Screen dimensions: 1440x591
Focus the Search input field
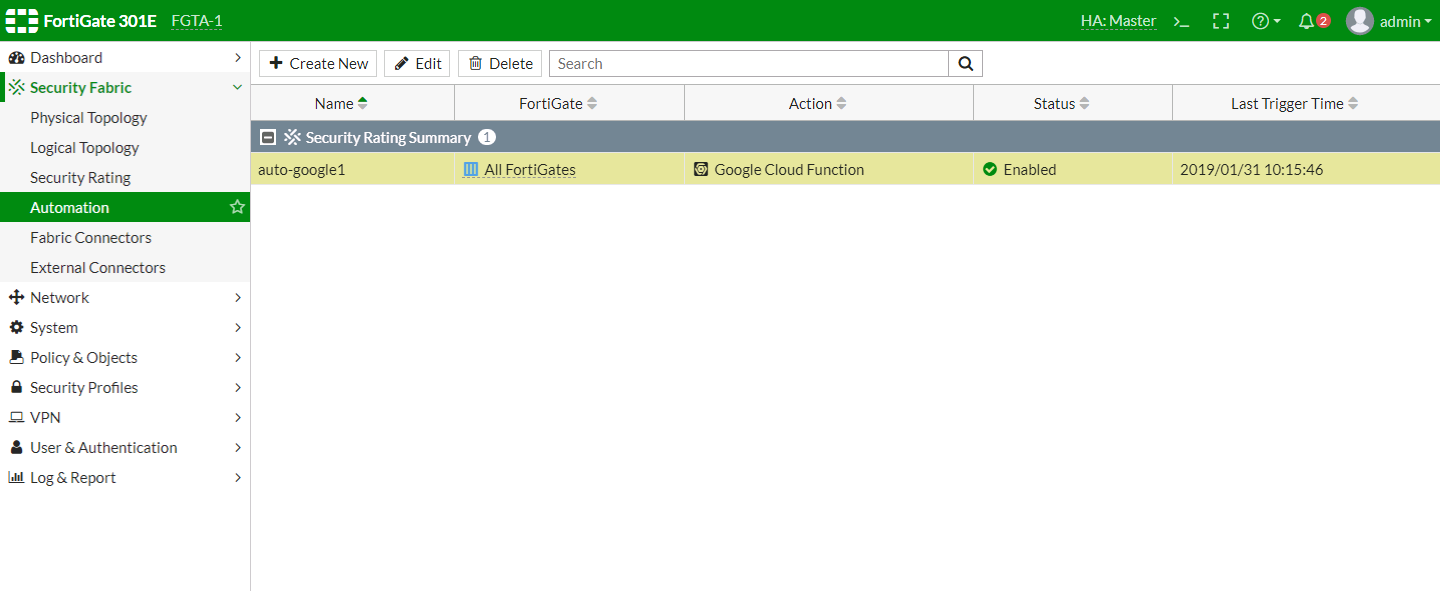(x=749, y=63)
